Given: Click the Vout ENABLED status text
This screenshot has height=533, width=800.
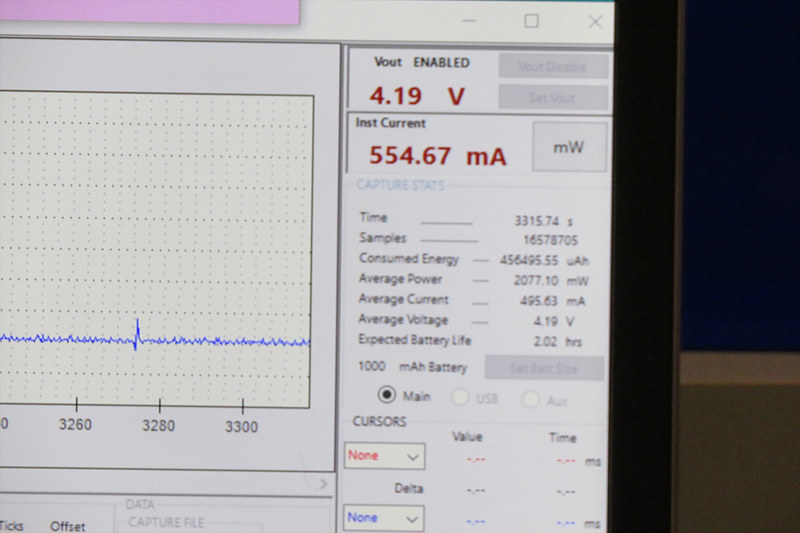Looking at the screenshot, I should [x=422, y=62].
